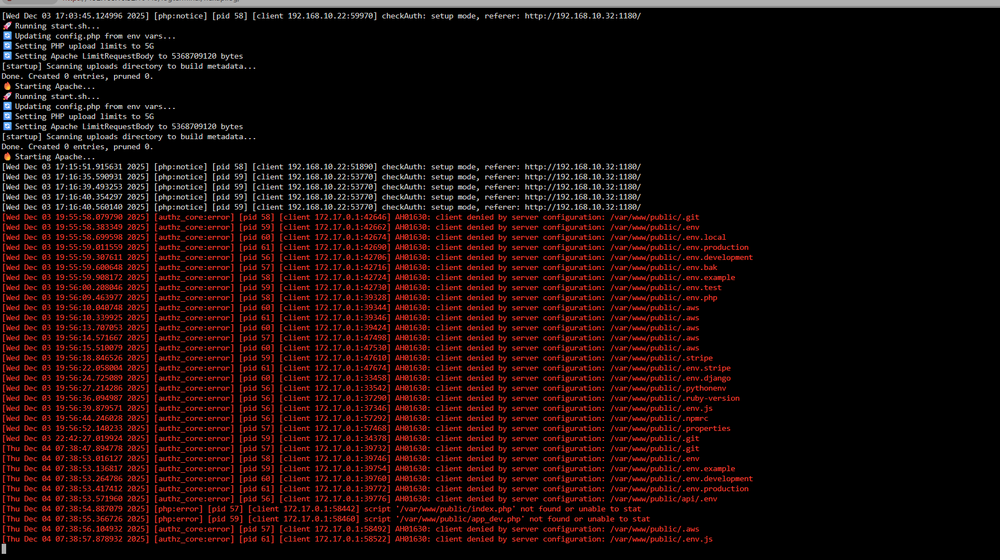Screen dimensions: 1000x560
Task: Click the .env.development error at 19:55:59.307611
Action: 378,258
